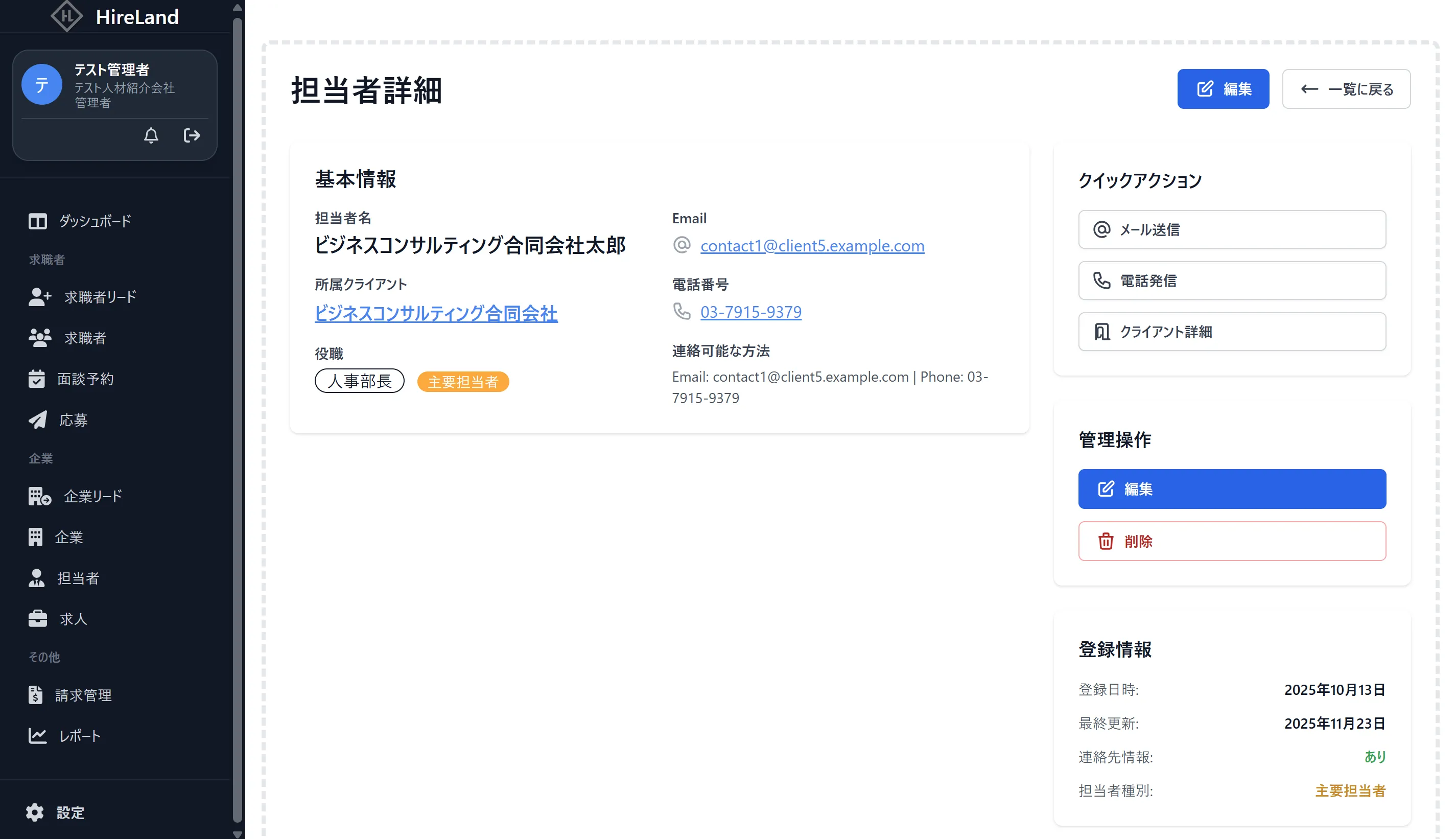This screenshot has width=1456, height=839.
Task: Click the red 削除 button
Action: 1232,542
